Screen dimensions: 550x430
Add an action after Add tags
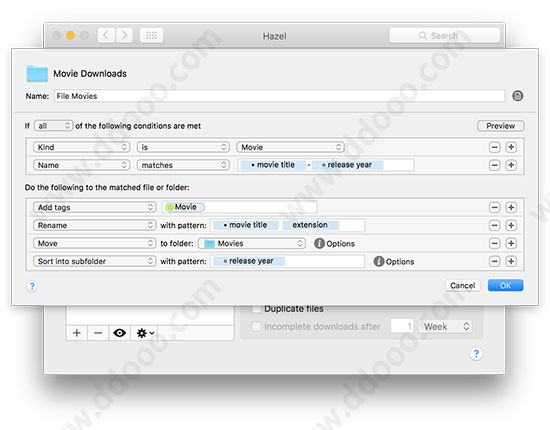coord(511,208)
